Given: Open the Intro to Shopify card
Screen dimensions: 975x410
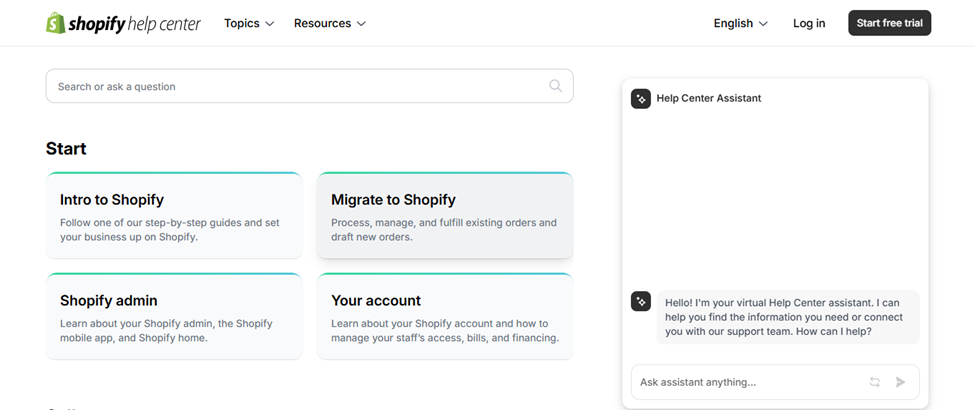Looking at the screenshot, I should point(174,216).
